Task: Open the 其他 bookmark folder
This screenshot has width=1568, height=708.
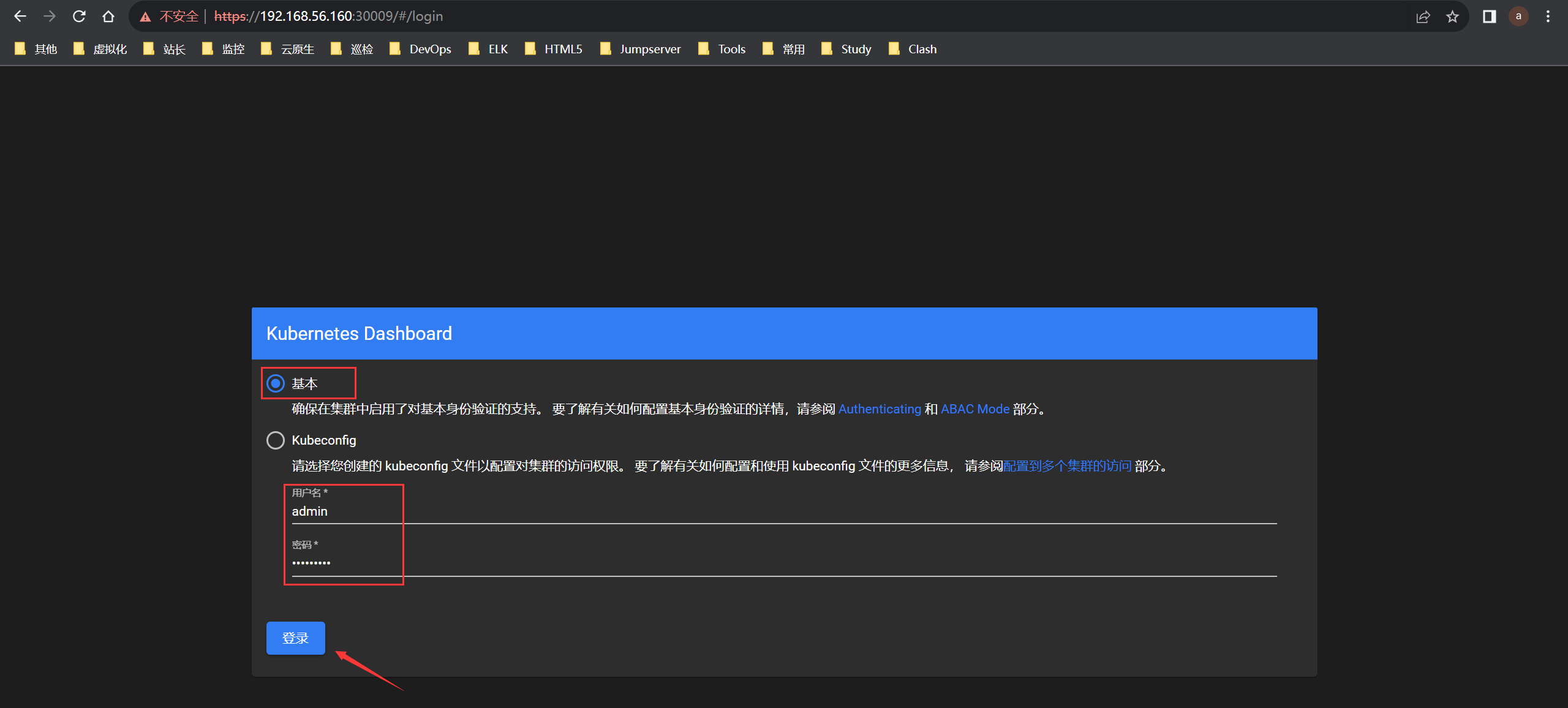Action: click(x=36, y=49)
